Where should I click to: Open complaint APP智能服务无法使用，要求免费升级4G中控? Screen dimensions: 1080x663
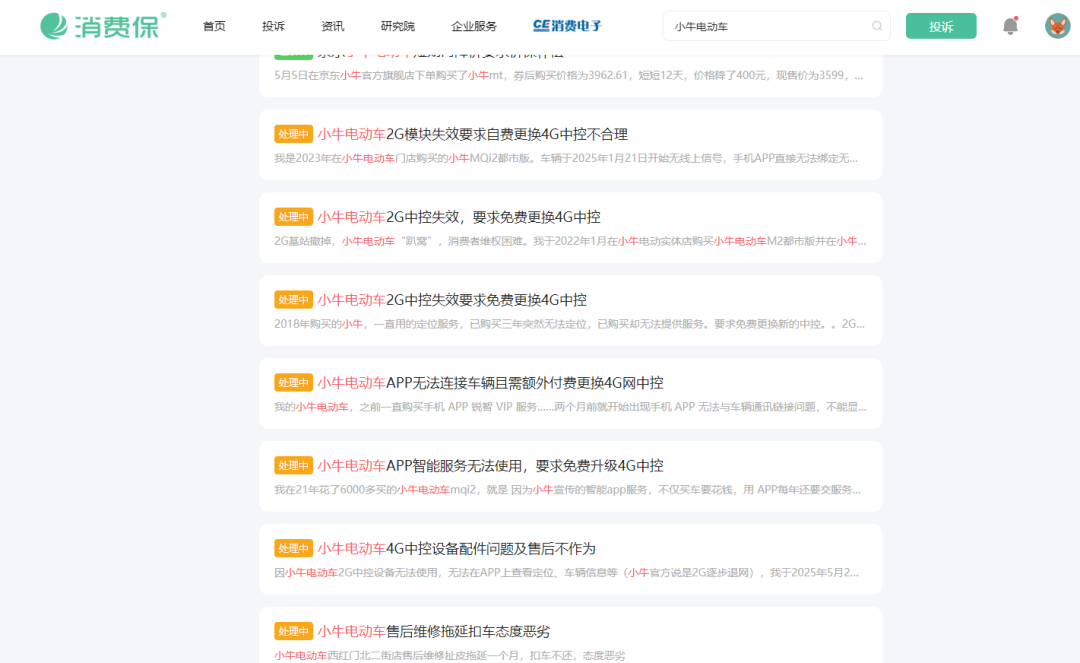pyautogui.click(x=490, y=465)
